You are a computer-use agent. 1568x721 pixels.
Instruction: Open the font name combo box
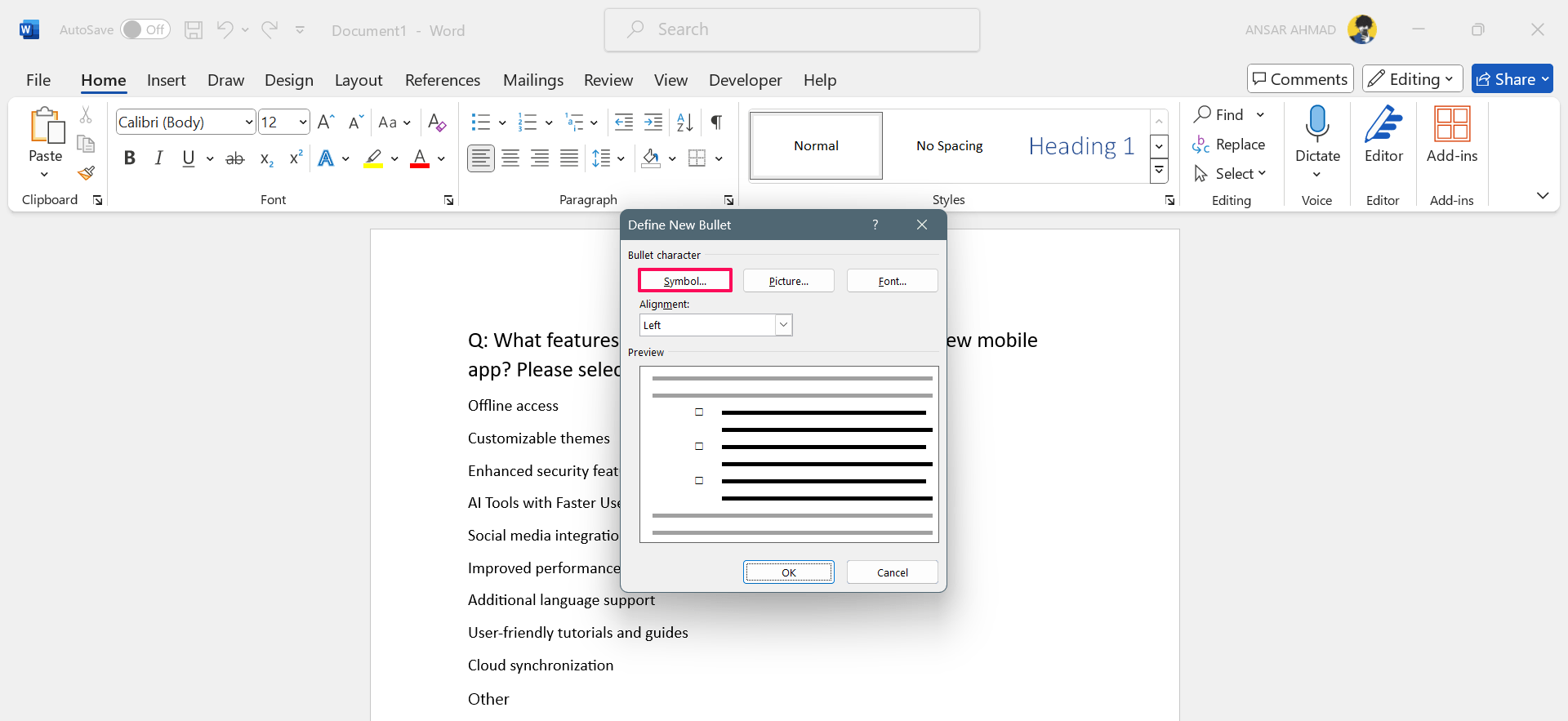[186, 122]
